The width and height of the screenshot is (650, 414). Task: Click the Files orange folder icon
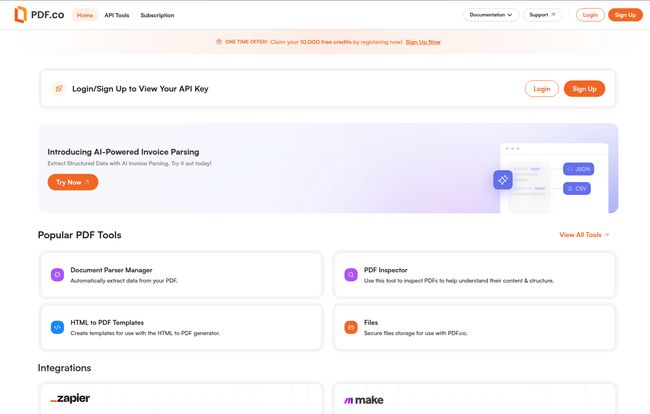click(351, 327)
